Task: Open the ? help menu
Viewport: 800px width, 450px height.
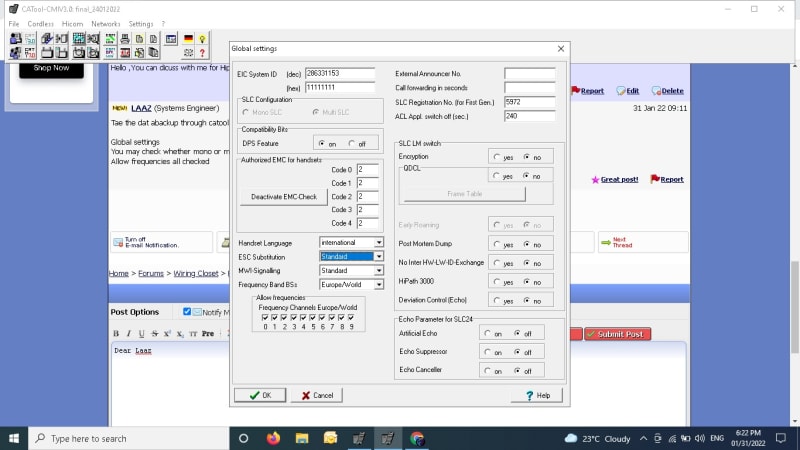Action: coord(163,24)
